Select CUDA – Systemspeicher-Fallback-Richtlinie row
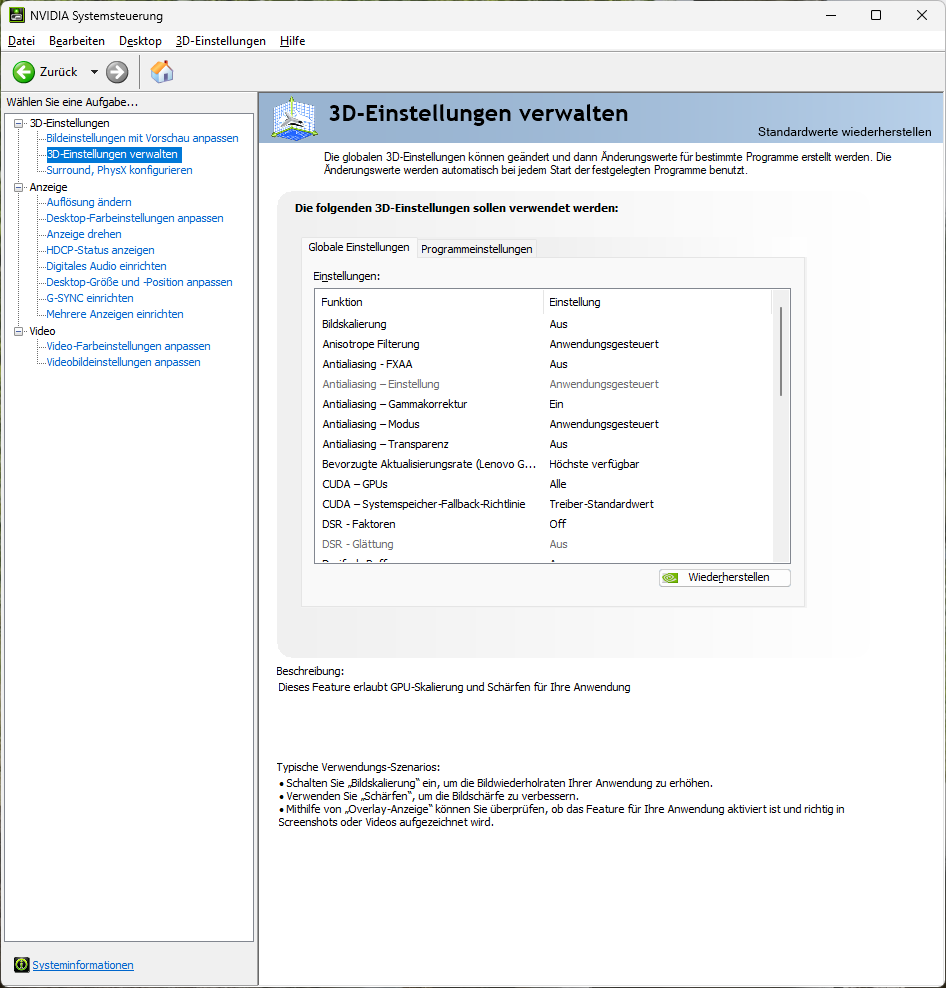946x988 pixels. pyautogui.click(x=544, y=504)
